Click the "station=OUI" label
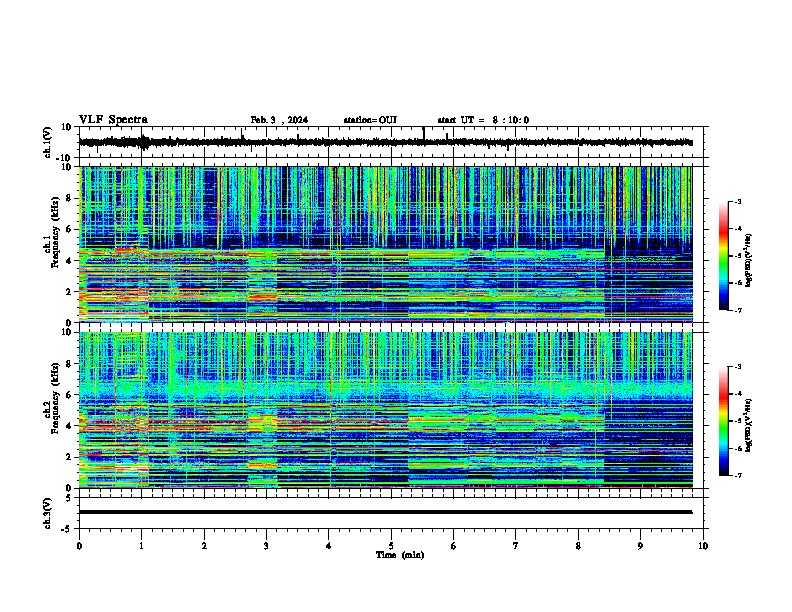Screen dimensions: 792x612 pos(370,120)
